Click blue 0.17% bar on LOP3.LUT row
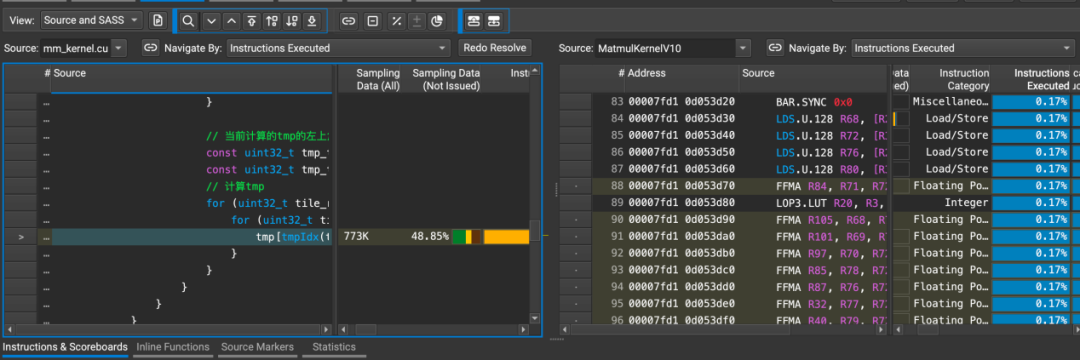Screen dimensions: 1080x360 click(x=1031, y=202)
